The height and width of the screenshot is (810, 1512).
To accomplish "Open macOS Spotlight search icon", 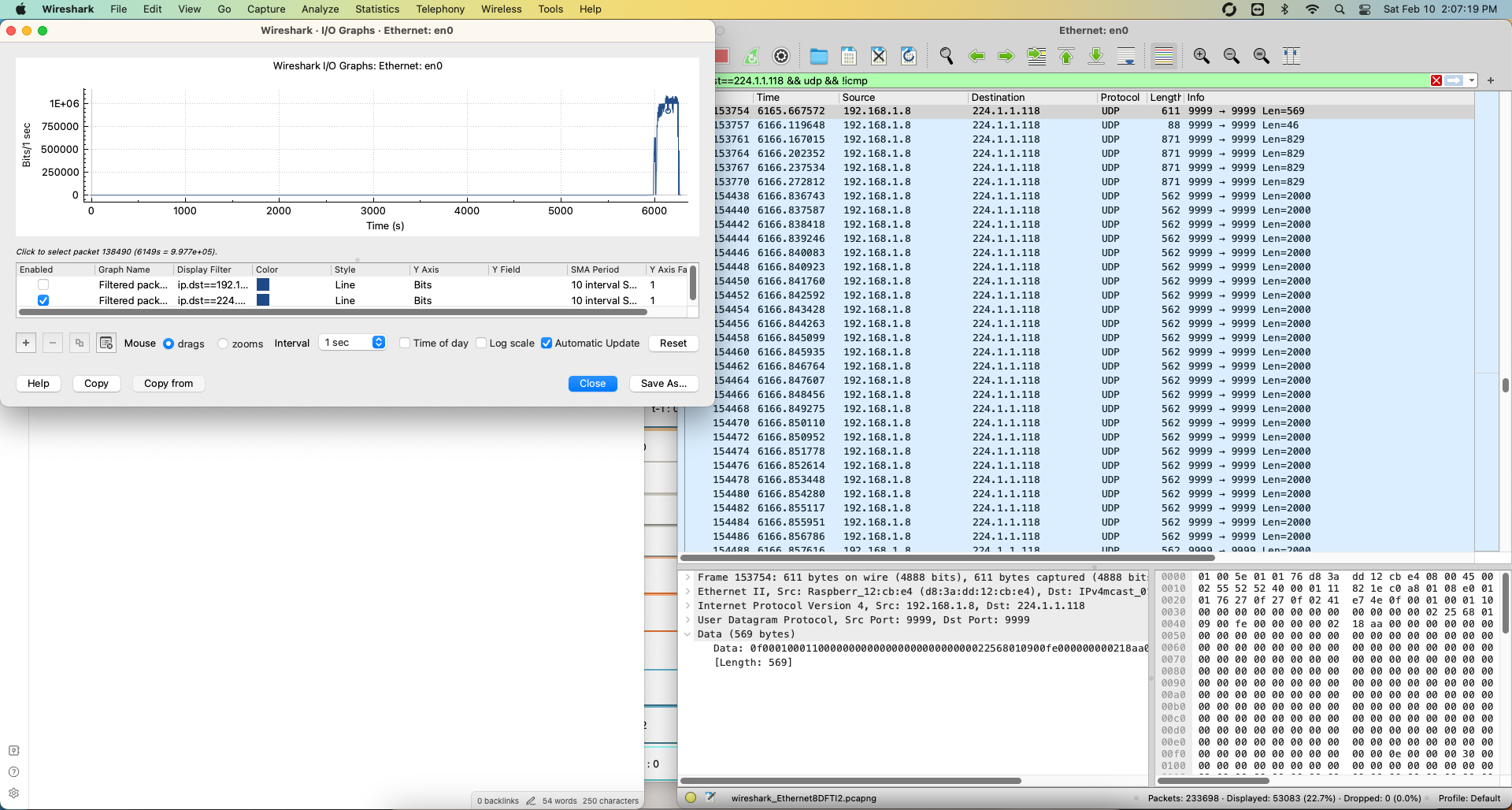I will pos(1340,9).
